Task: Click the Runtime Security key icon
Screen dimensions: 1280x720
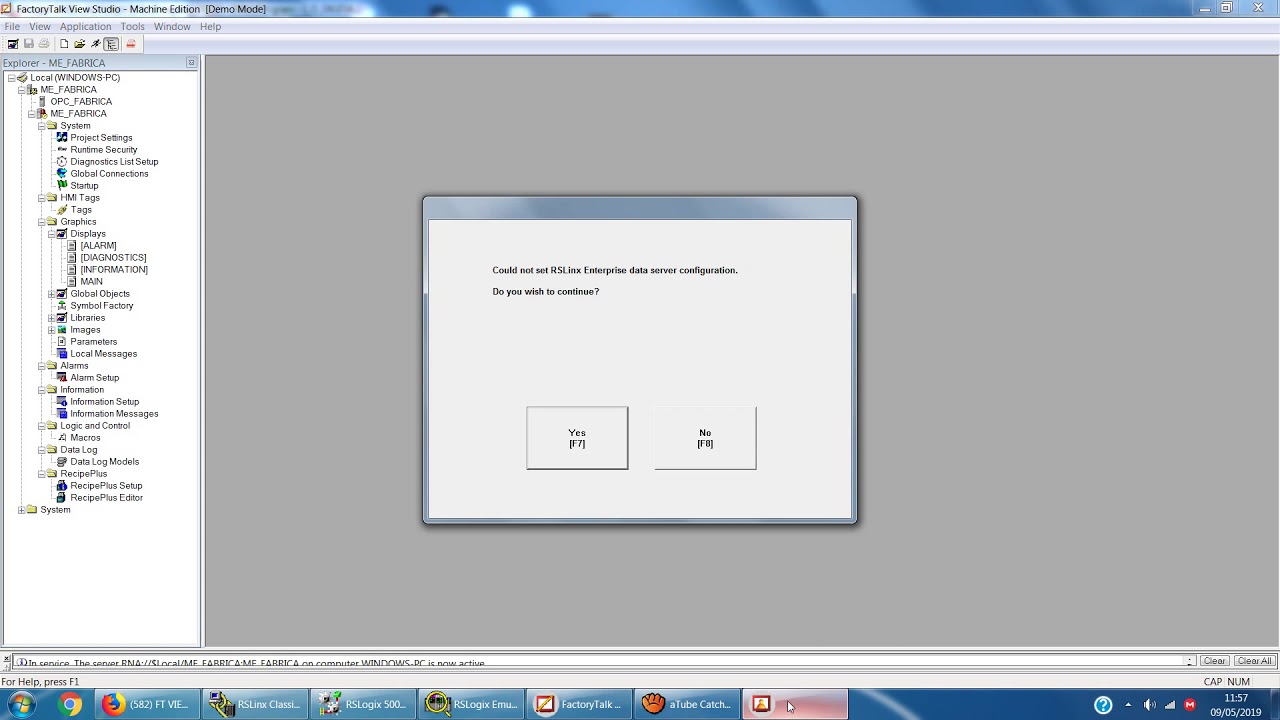Action: point(62,150)
